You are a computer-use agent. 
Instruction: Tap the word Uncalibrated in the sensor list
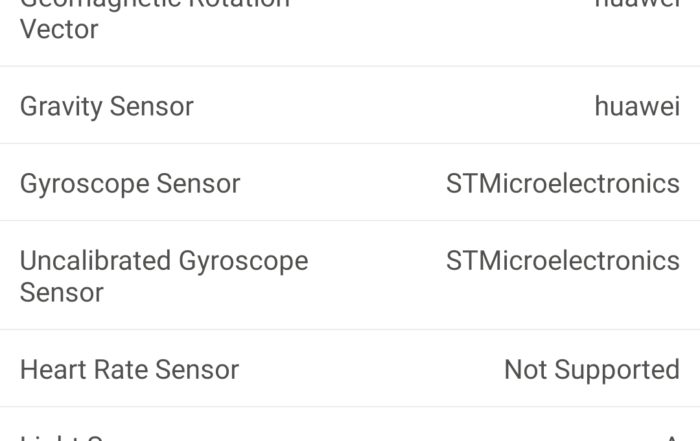[95, 261]
